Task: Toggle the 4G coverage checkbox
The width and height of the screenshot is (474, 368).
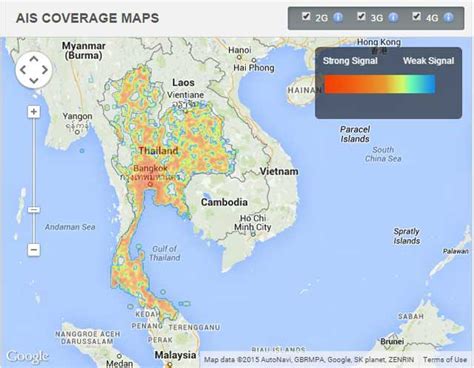Action: click(416, 16)
